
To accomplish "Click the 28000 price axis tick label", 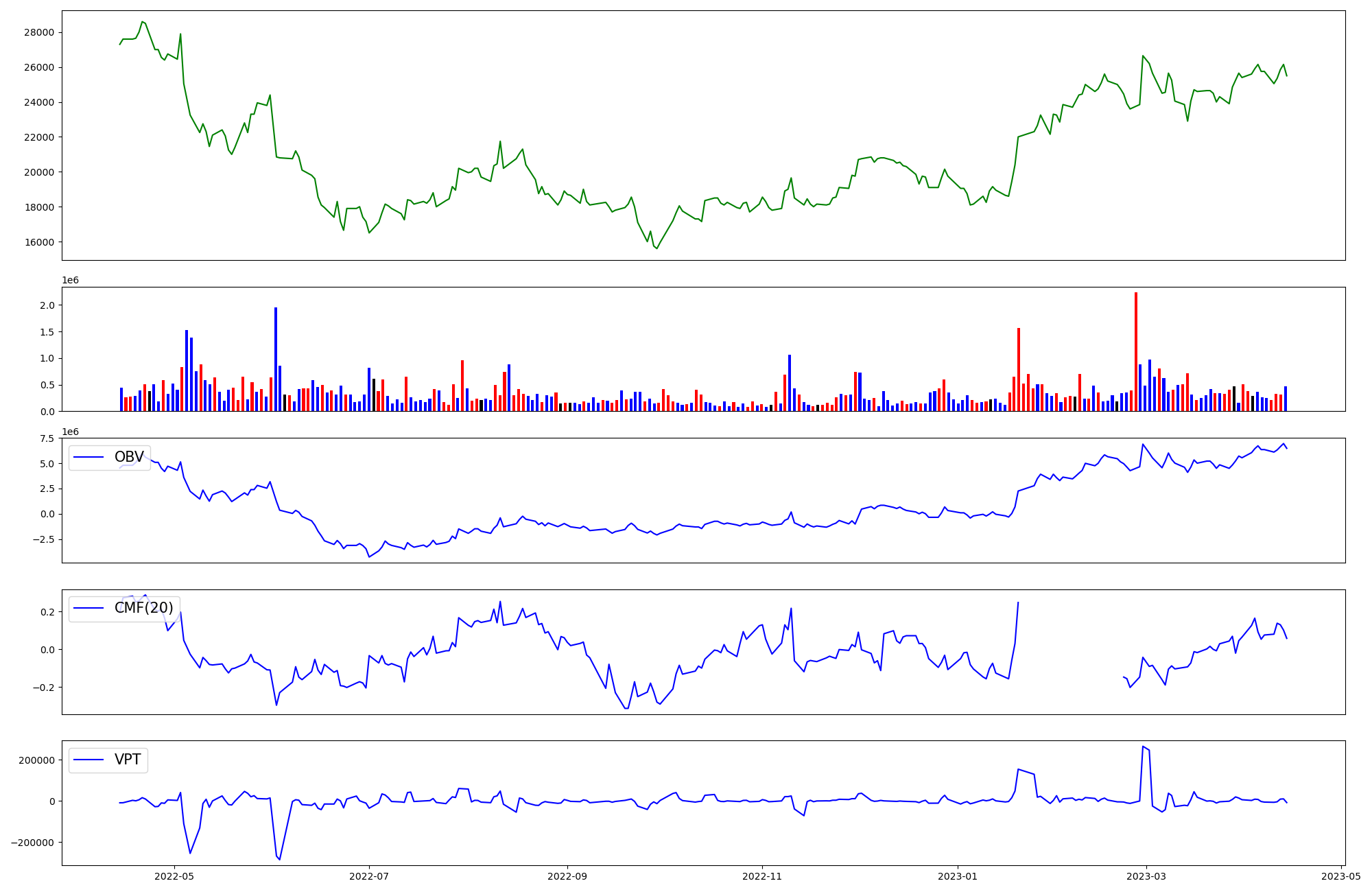I will 39,32.
